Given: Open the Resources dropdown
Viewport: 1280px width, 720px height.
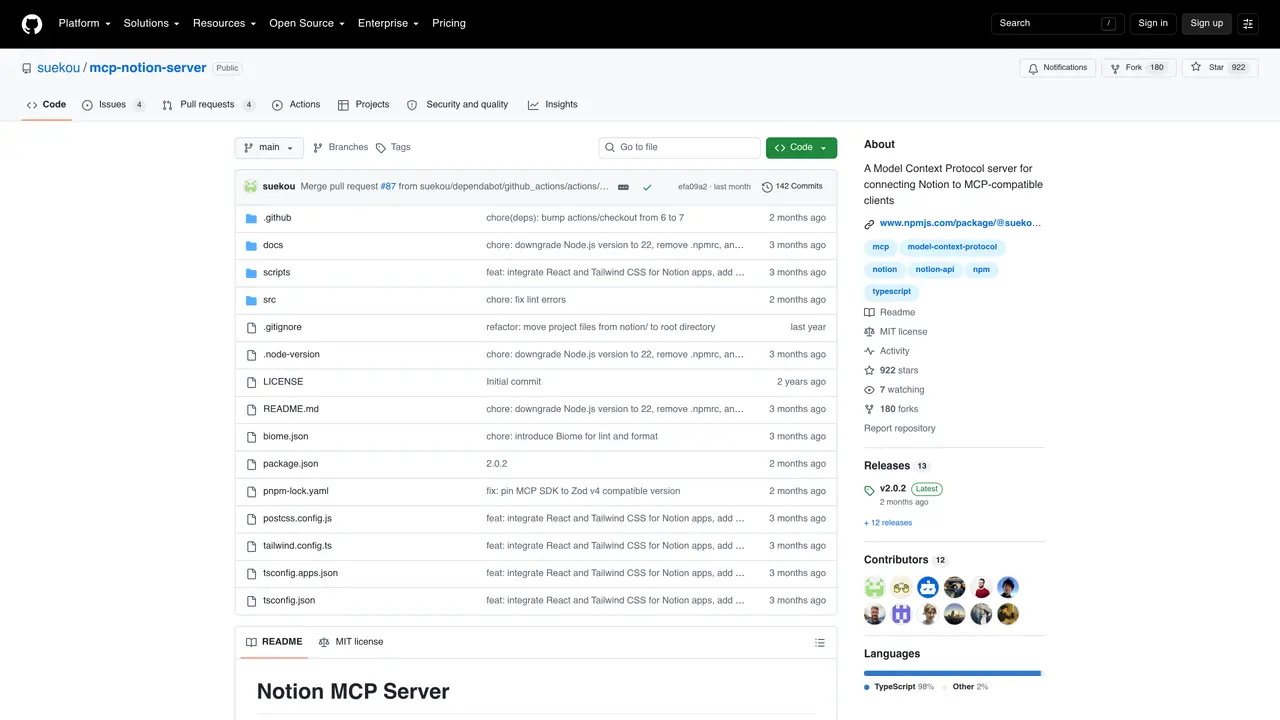Looking at the screenshot, I should click(x=224, y=23).
